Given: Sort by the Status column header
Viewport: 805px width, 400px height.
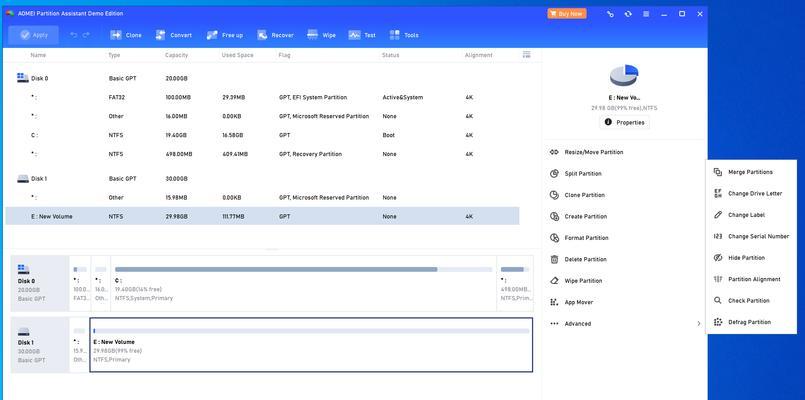Looking at the screenshot, I should click(x=391, y=55).
